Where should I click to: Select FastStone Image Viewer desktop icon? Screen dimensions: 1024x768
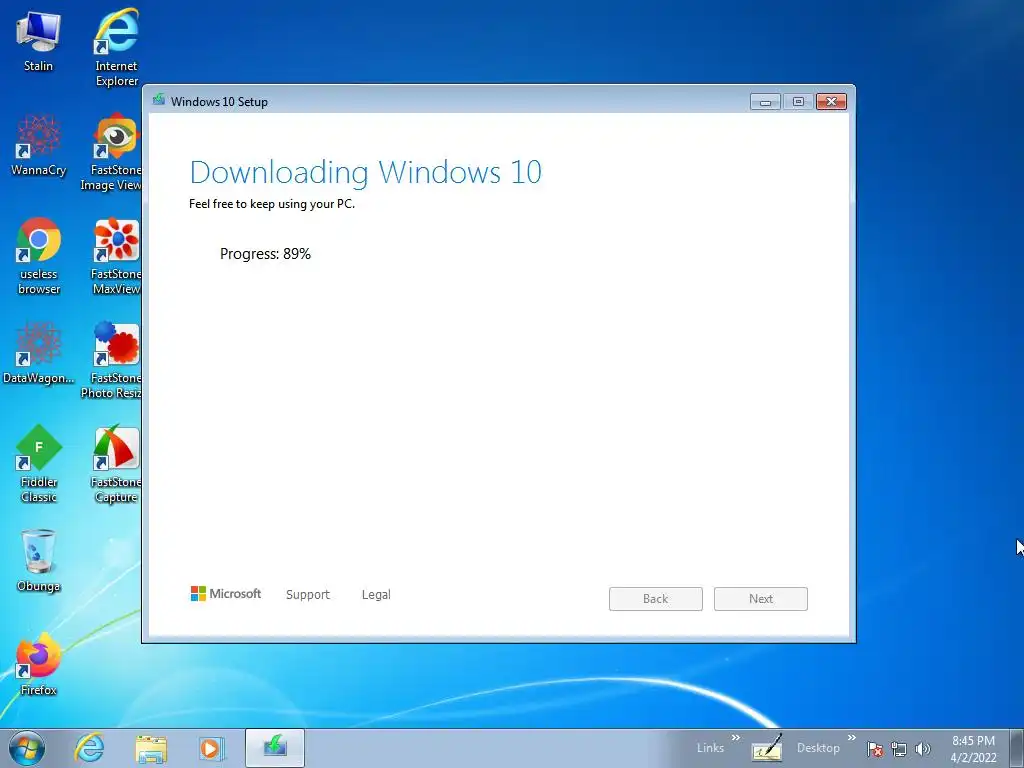point(111,153)
